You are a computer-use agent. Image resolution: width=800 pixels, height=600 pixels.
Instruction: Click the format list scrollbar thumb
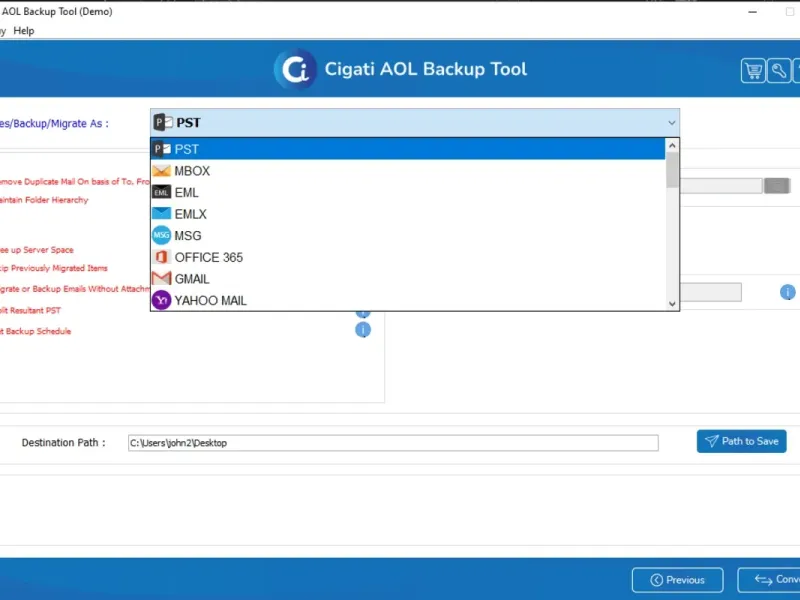pyautogui.click(x=672, y=170)
